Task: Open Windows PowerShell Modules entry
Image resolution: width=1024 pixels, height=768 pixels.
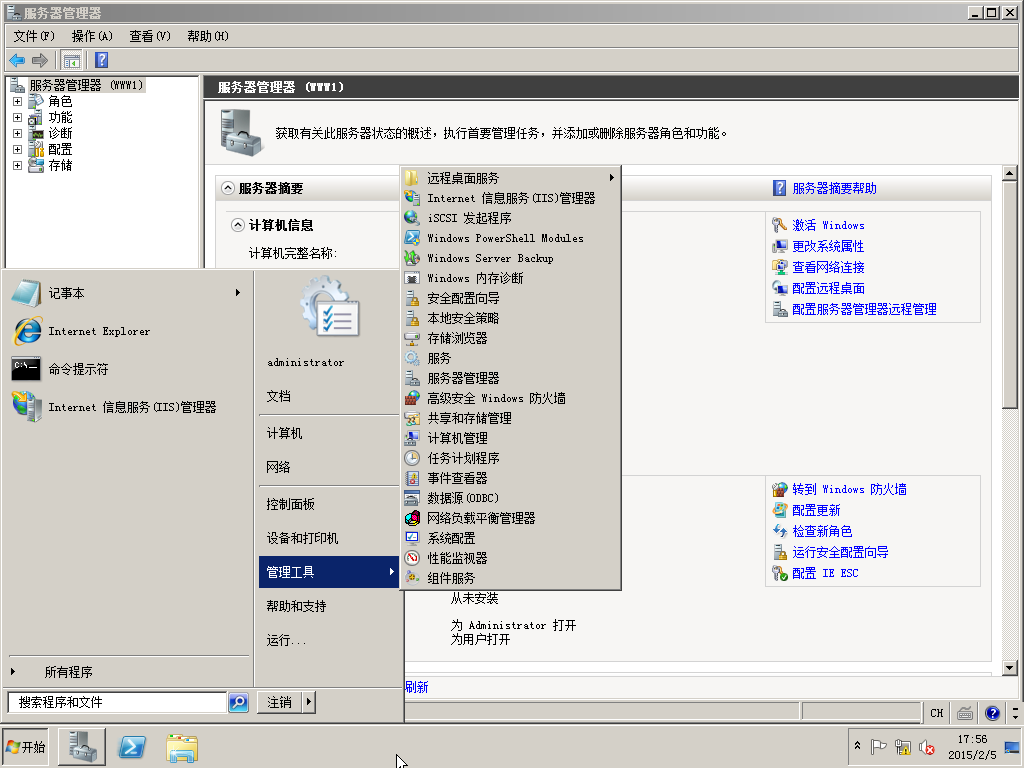Action: pyautogui.click(x=510, y=238)
